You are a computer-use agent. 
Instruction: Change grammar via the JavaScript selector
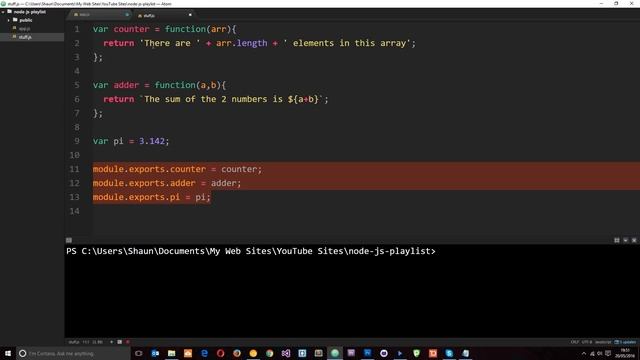[603, 342]
